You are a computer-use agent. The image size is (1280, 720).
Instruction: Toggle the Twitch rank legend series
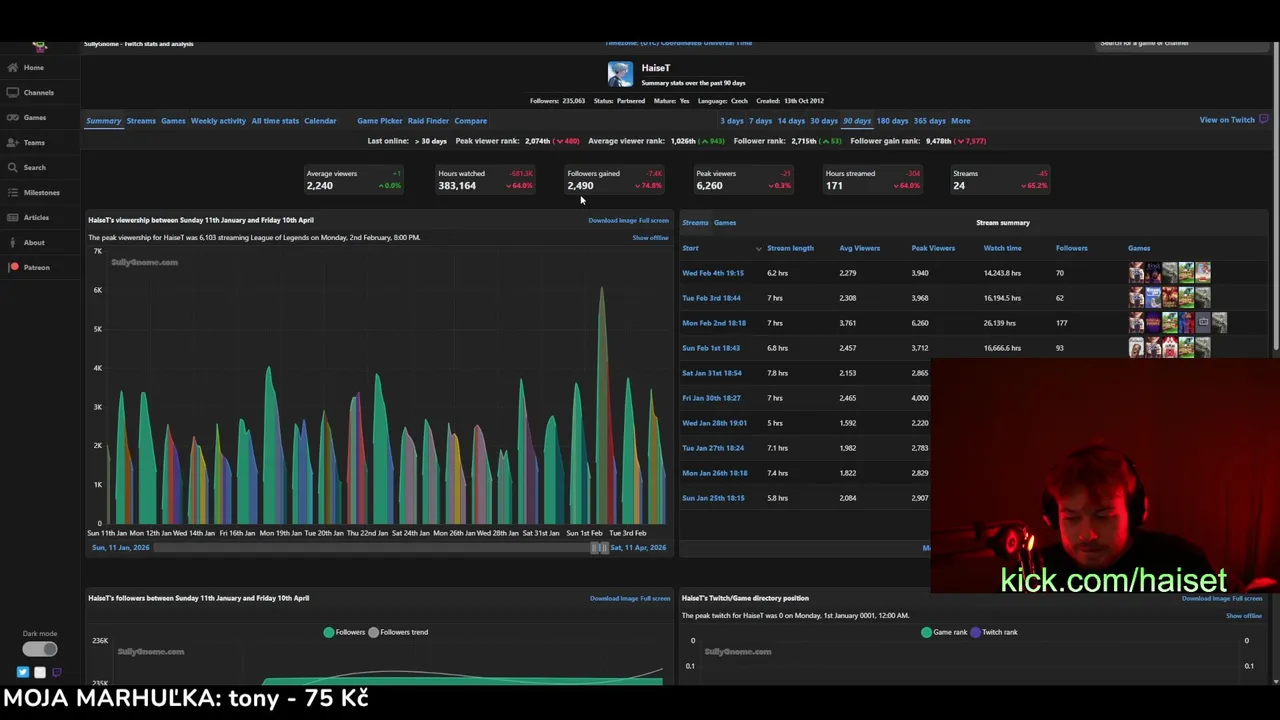click(993, 632)
